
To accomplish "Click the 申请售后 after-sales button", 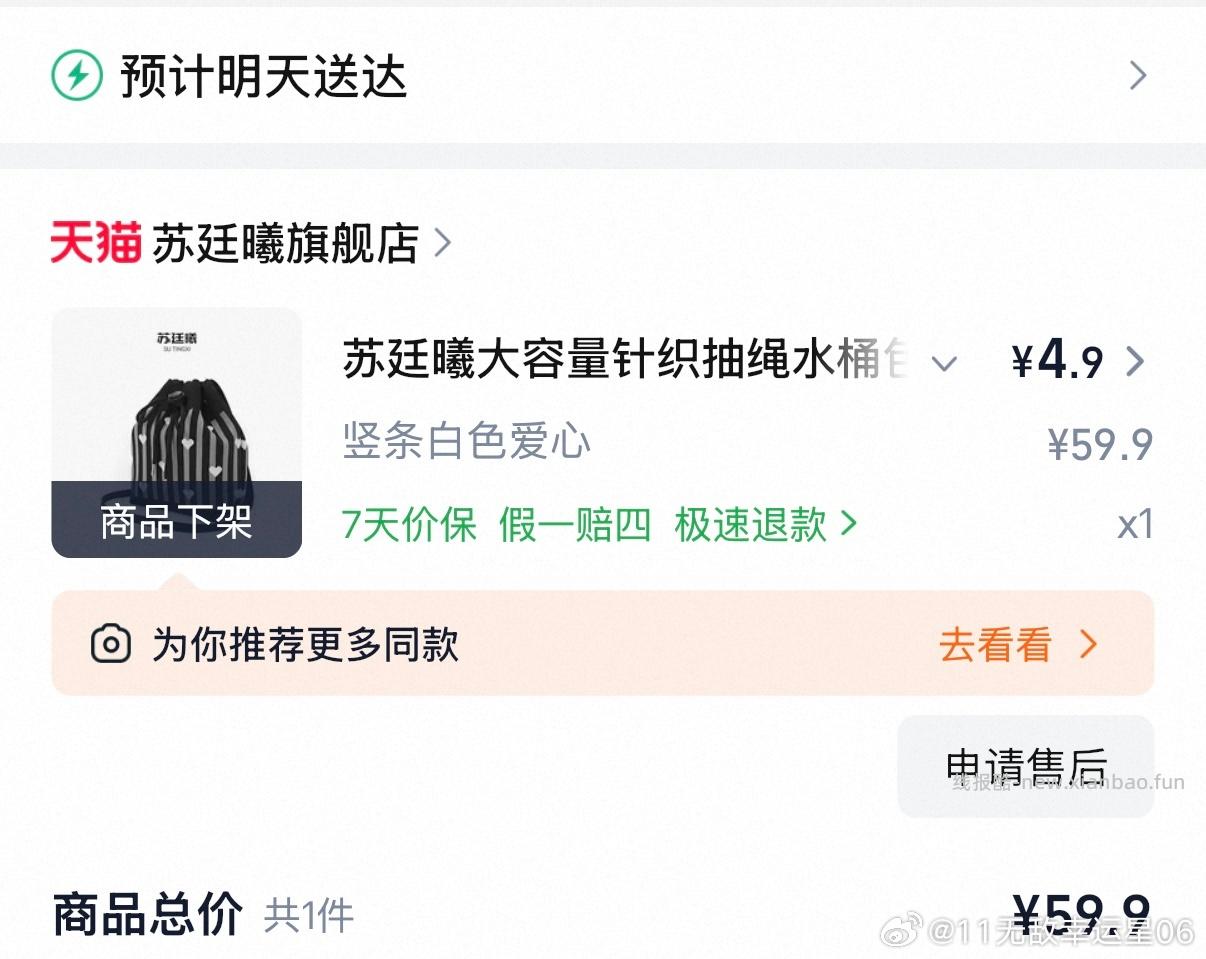I will pos(1026,766).
